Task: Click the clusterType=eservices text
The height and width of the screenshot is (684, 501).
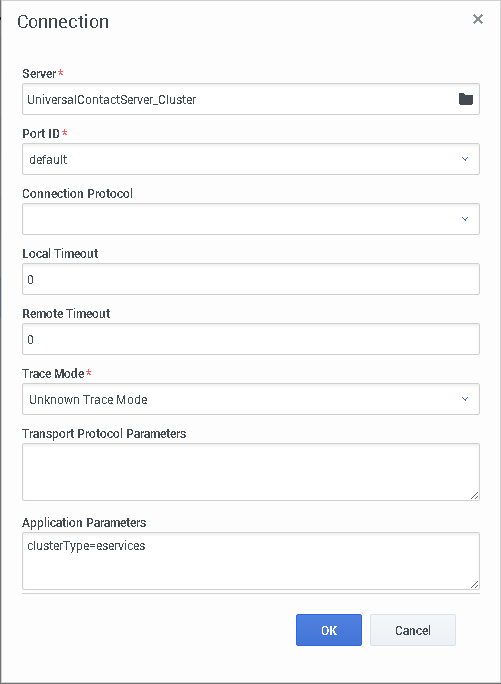Action: tap(86, 545)
